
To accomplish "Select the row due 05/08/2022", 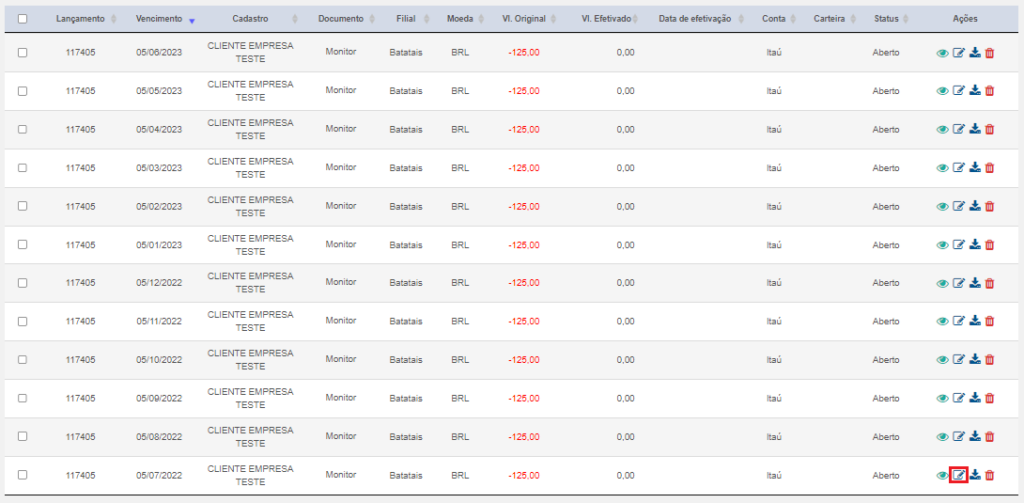I will pos(22,436).
